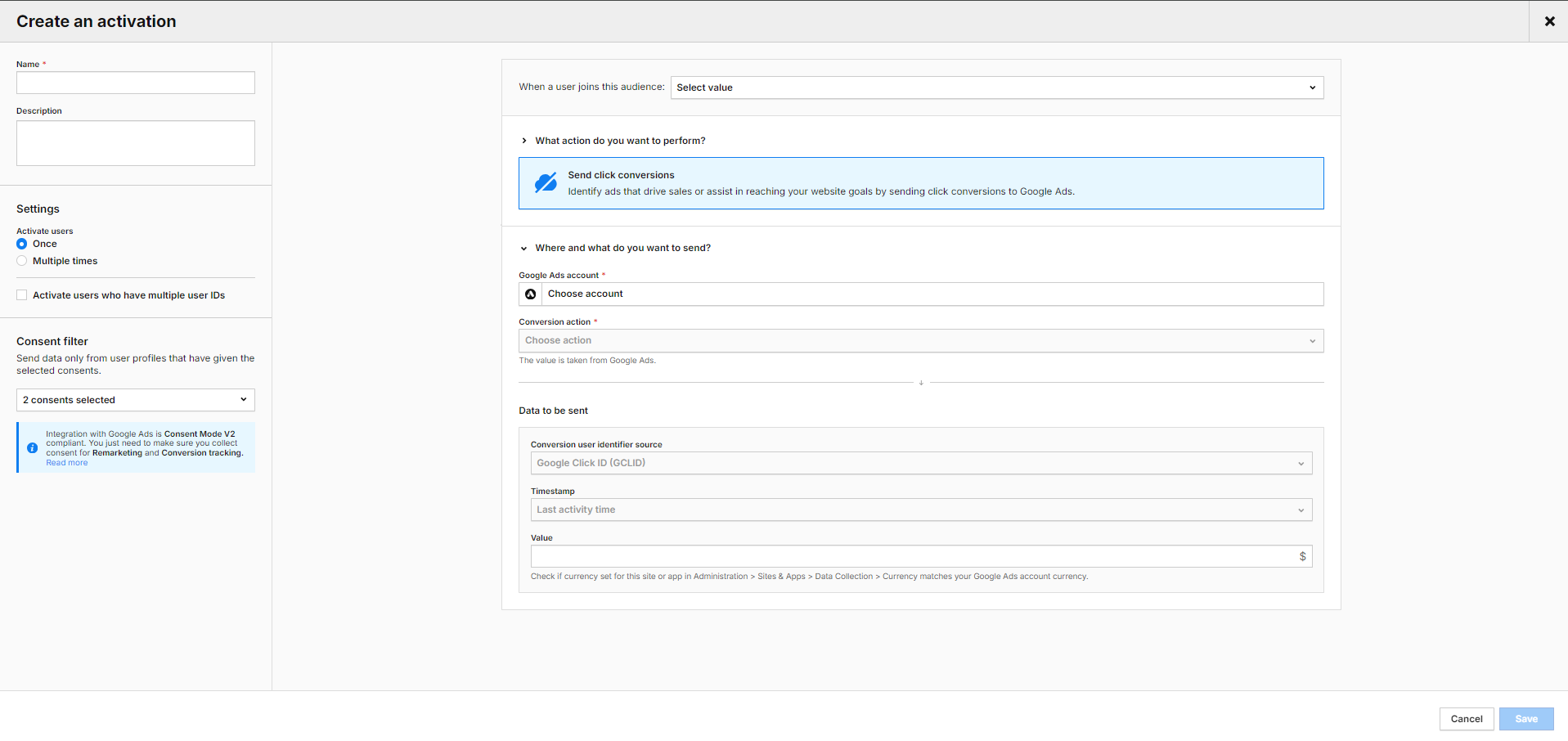
Task: Open the 'Select value' audience dropdown
Action: 996,88
